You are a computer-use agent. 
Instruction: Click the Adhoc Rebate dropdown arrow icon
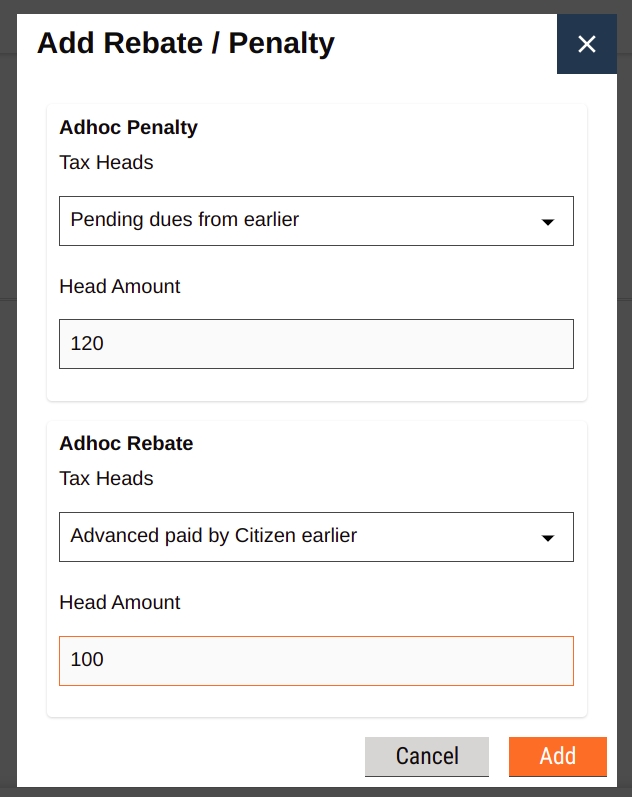[x=547, y=538]
